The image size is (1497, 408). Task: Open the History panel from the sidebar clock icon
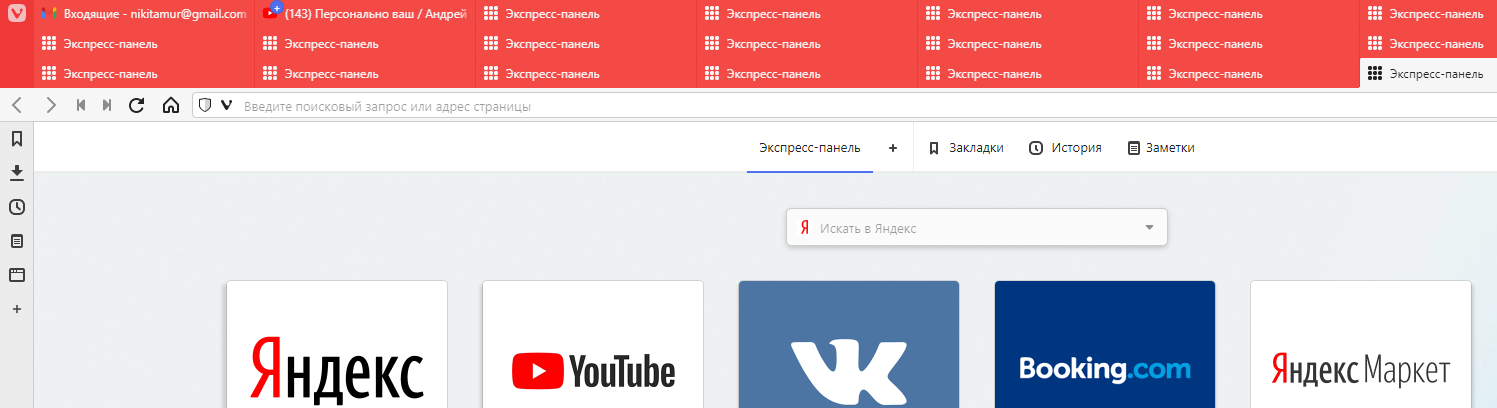pos(16,207)
